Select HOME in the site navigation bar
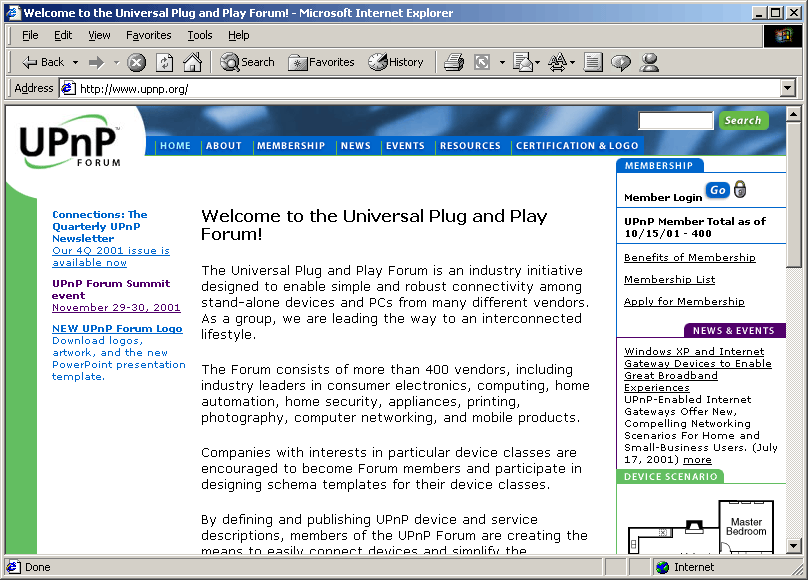Viewport: 808px width, 580px height. [175, 146]
